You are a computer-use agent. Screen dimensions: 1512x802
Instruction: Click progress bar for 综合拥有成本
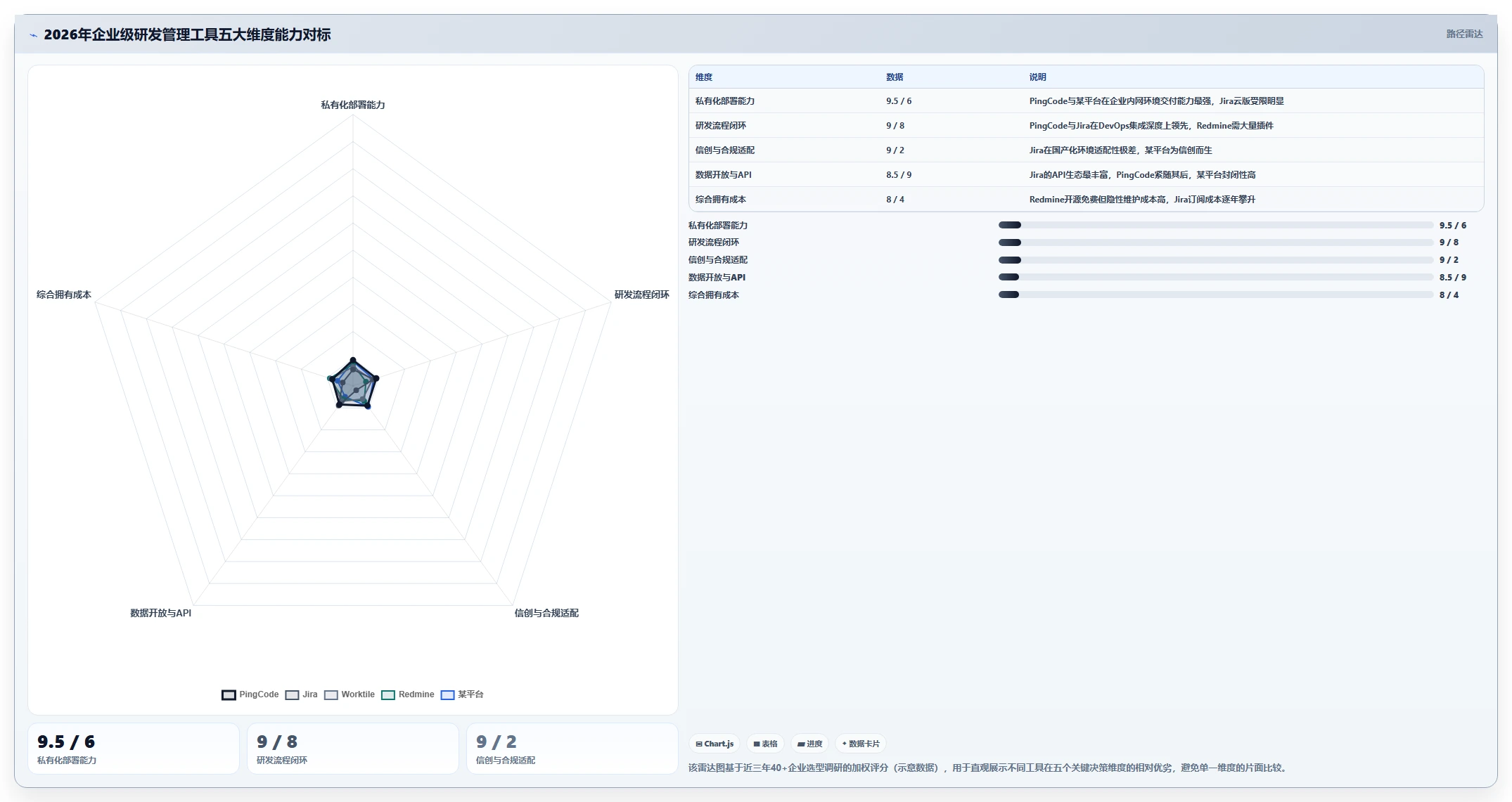(x=1216, y=295)
